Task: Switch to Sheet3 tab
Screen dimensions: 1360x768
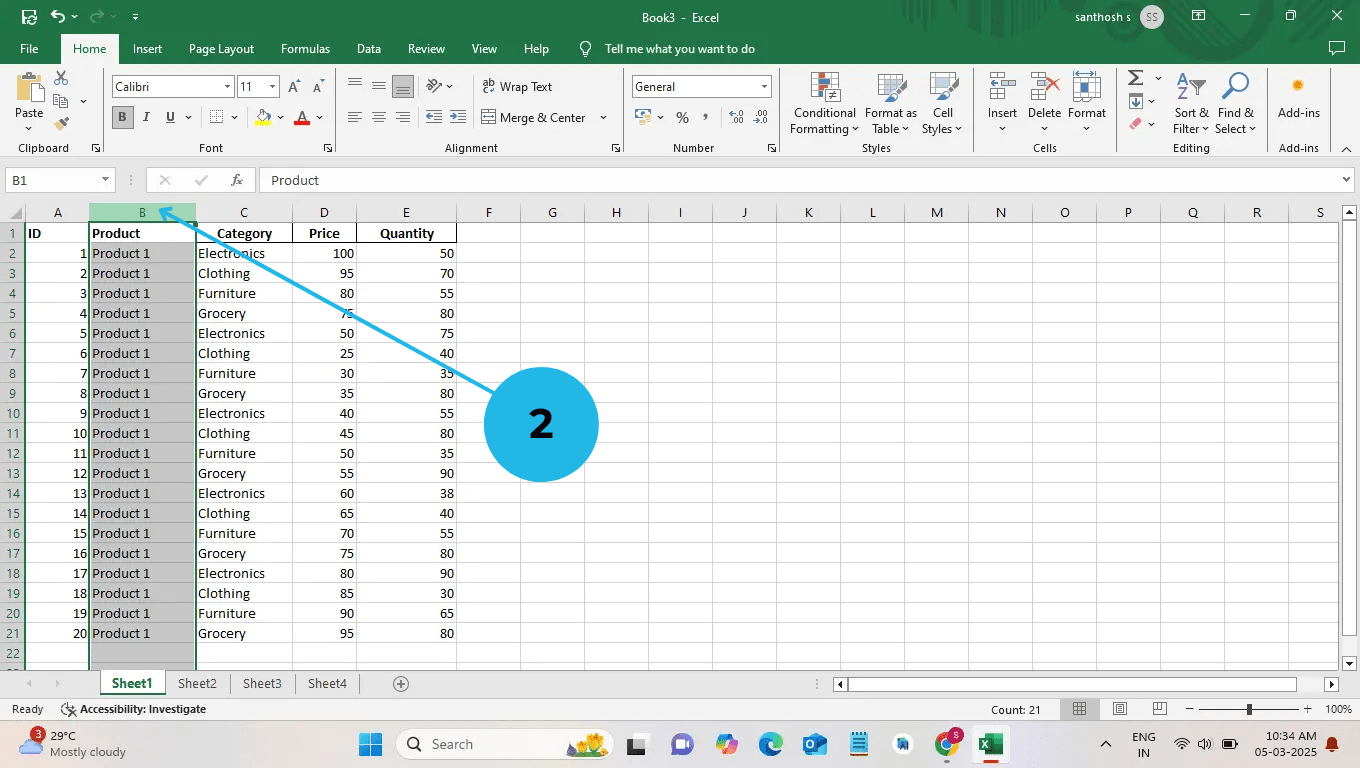Action: tap(261, 683)
